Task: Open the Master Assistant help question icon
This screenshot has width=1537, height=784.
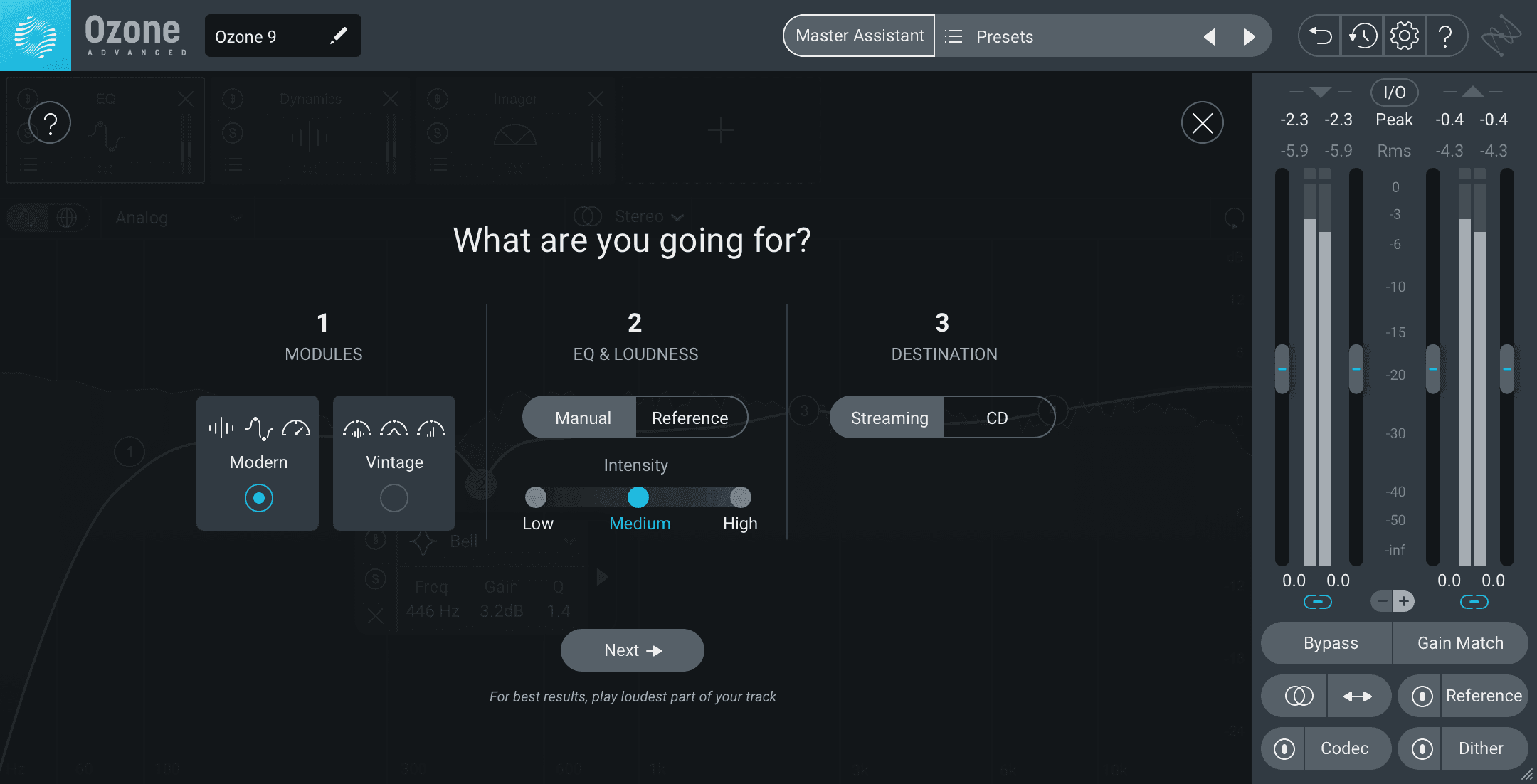Action: [50, 122]
